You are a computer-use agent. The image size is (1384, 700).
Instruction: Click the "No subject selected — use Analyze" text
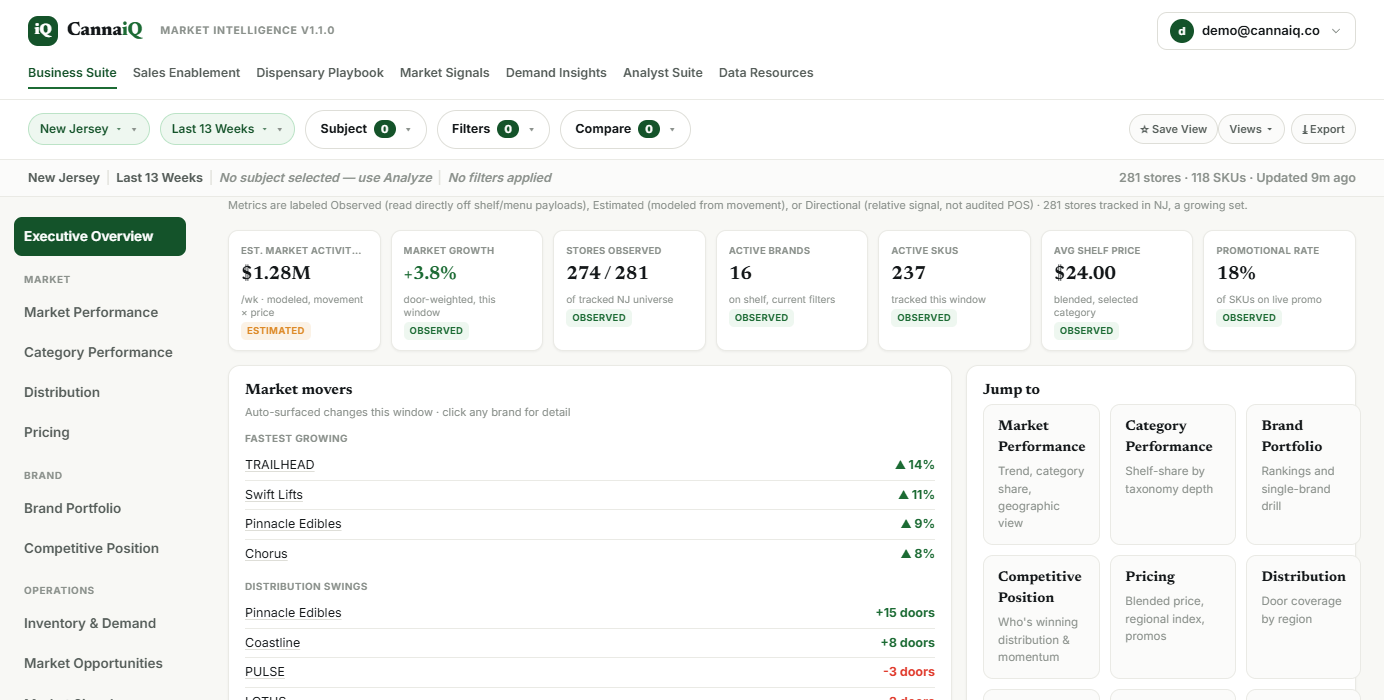coord(326,178)
